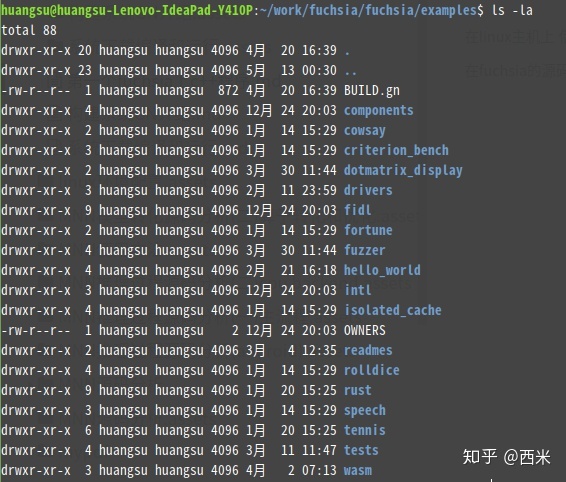Image resolution: width=566 pixels, height=482 pixels.
Task: Click the 23:59 timestamp of drivers
Action: click(319, 190)
